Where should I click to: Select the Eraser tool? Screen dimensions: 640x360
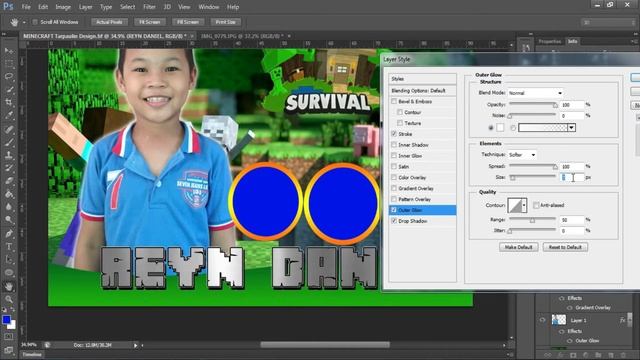[9, 181]
